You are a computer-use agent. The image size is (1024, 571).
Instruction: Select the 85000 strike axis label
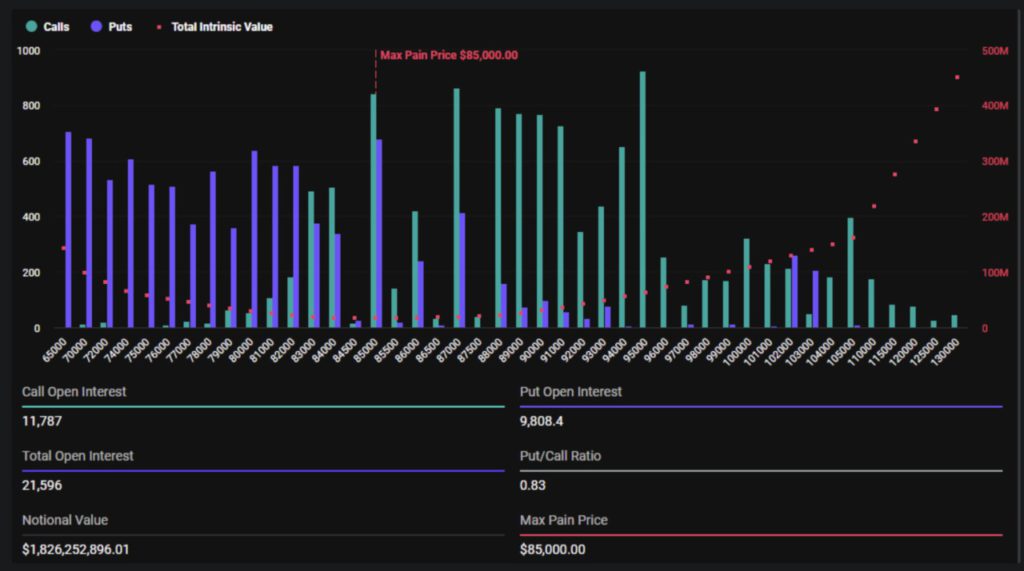click(366, 351)
